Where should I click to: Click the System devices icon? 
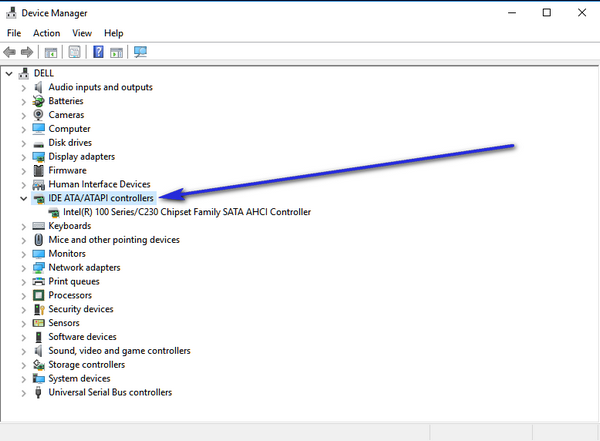[38, 379]
